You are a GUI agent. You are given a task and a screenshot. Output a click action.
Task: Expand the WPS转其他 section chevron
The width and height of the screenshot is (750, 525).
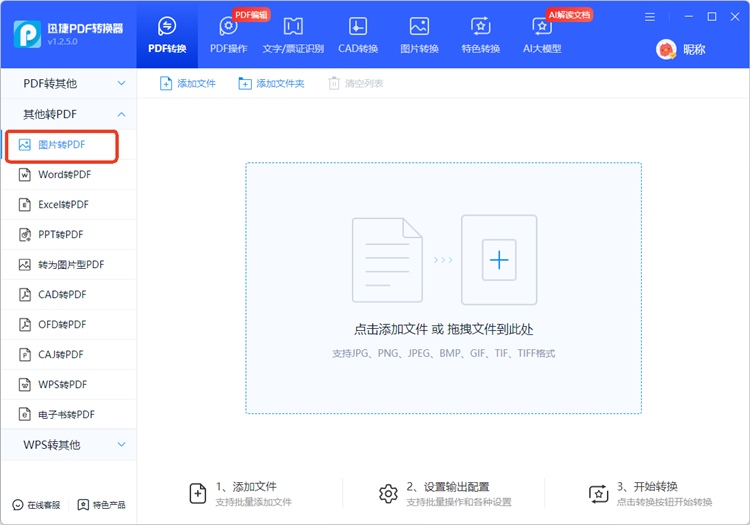pyautogui.click(x=121, y=445)
